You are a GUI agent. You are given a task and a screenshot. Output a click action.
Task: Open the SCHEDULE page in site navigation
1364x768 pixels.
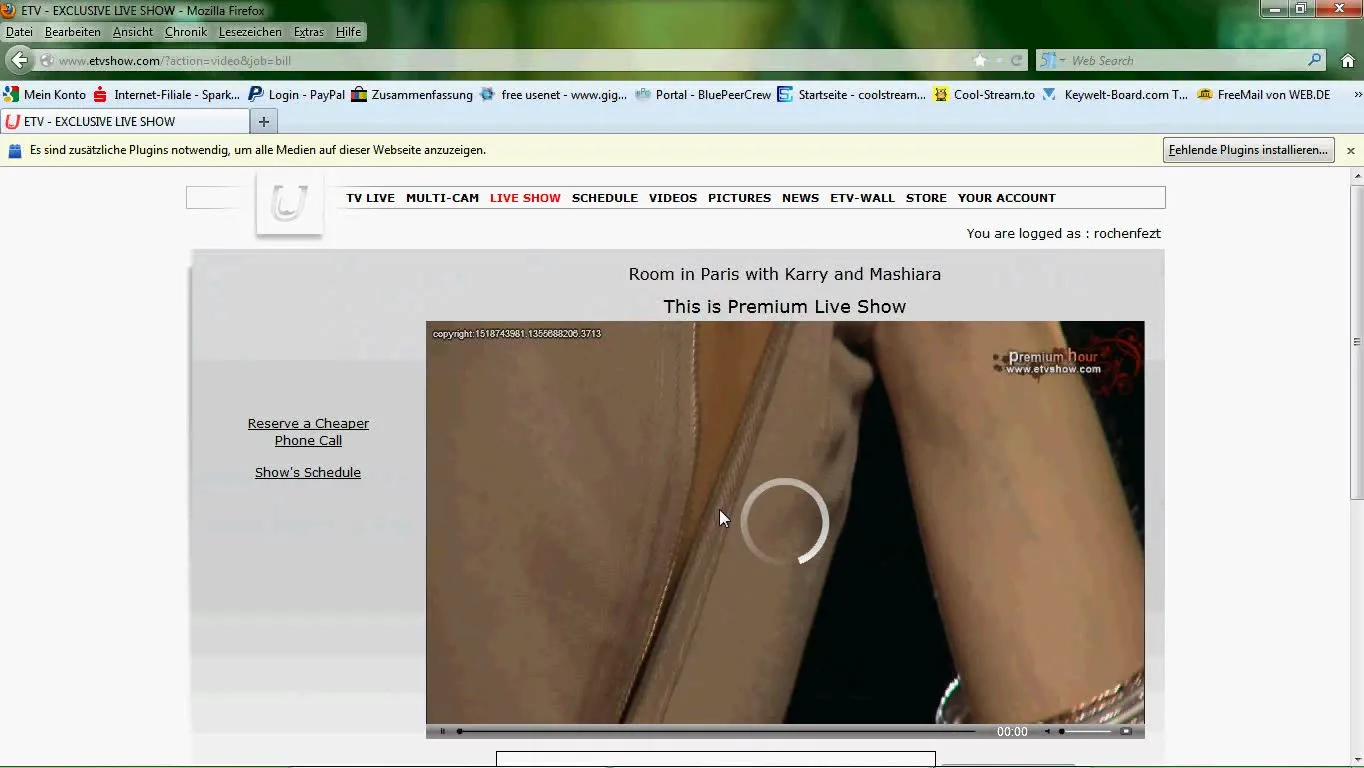(604, 198)
